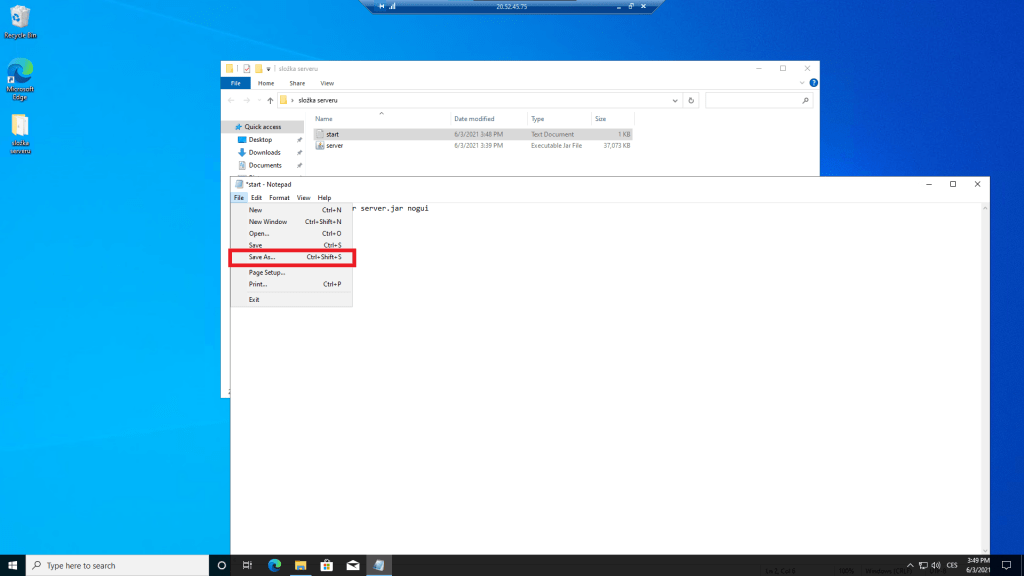
Task: Go up one folder level in Explorer
Action: [x=270, y=100]
